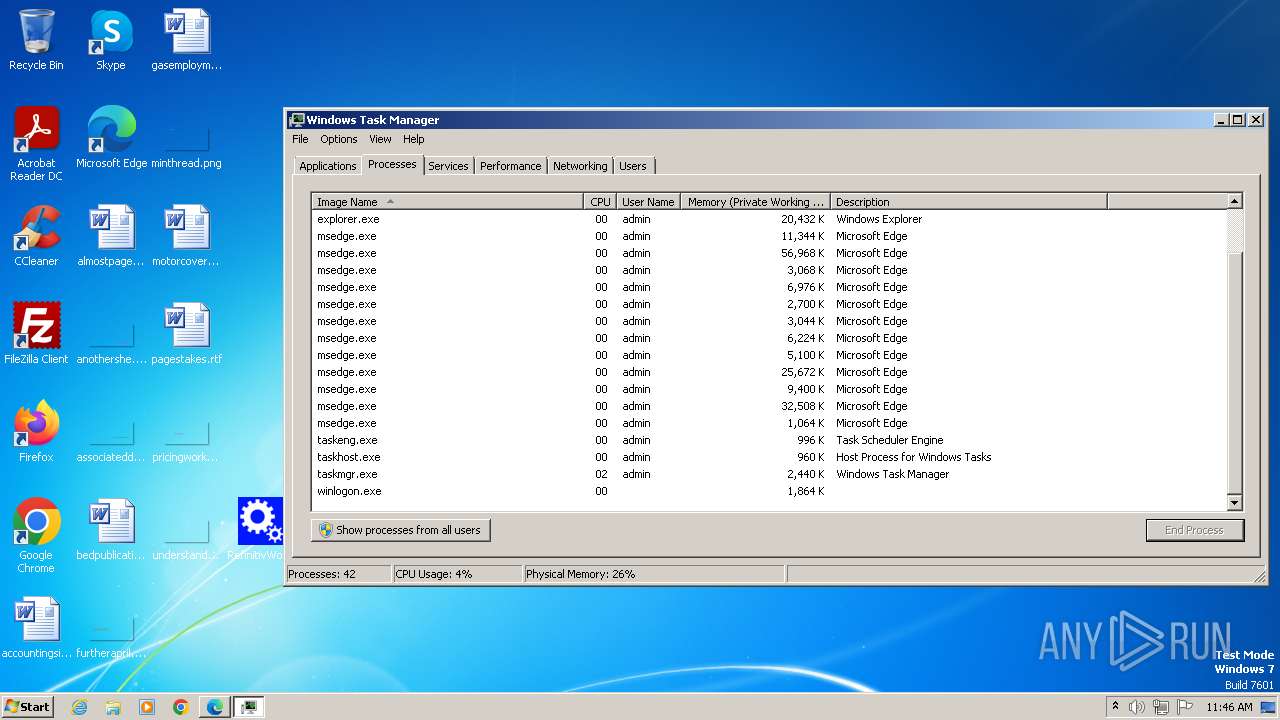The width and height of the screenshot is (1280, 720).
Task: Launch Skype from the desktop
Action: [x=111, y=40]
